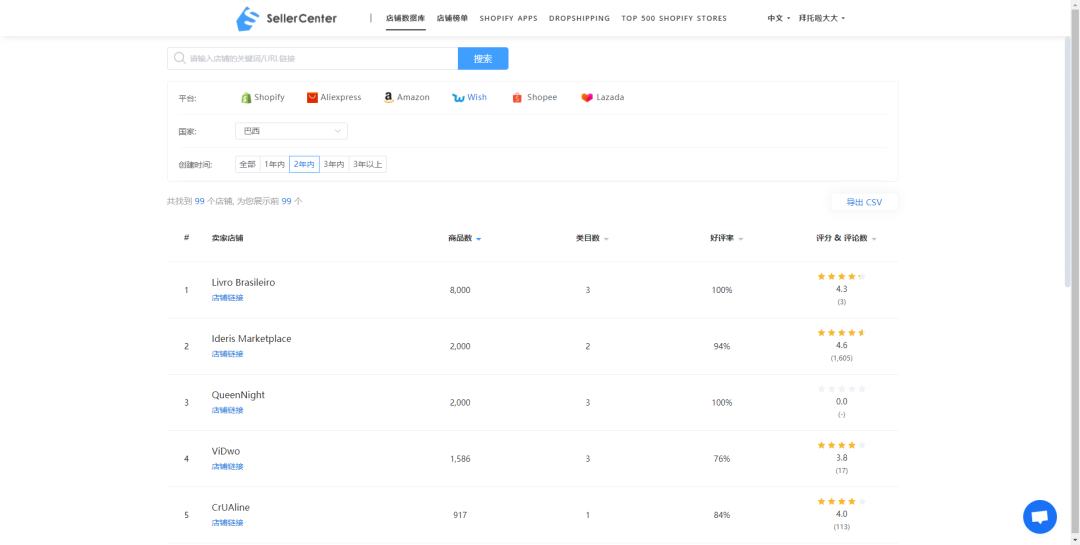Expand the 中文 language dropdown

click(778, 18)
